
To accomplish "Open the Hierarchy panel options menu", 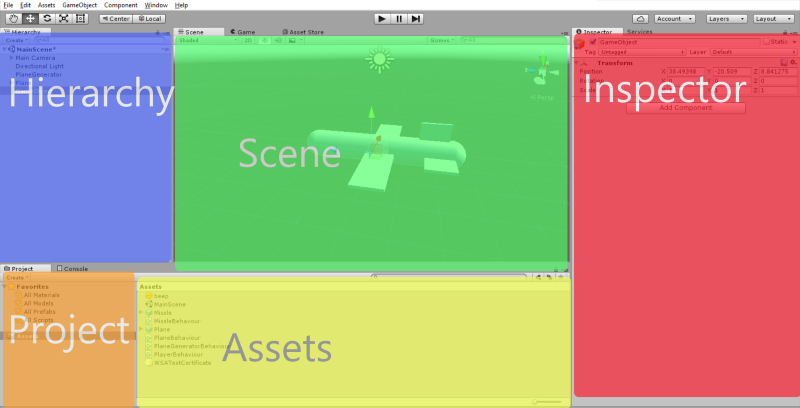I will [166, 33].
